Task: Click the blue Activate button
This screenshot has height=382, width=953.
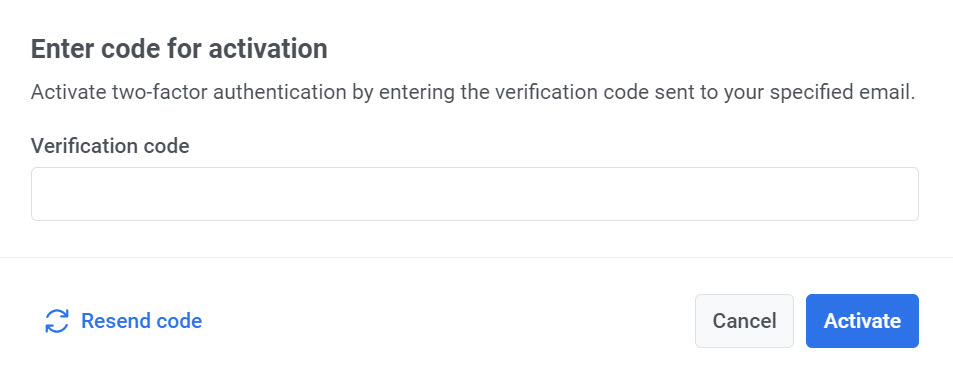Action: (862, 321)
